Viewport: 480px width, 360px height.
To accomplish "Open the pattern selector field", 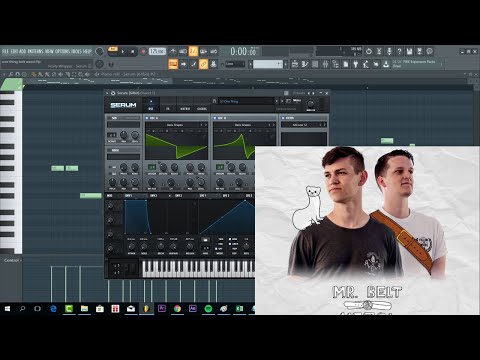I will coord(268,64).
